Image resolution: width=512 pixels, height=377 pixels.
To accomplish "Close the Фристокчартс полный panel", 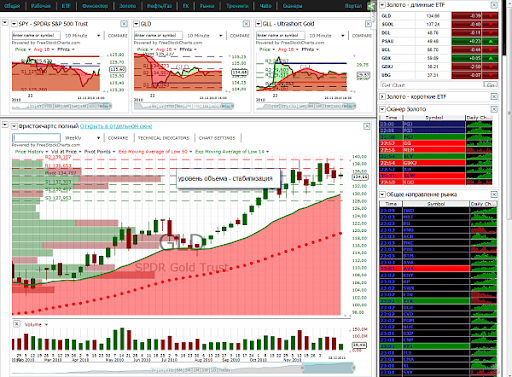I will (x=367, y=126).
